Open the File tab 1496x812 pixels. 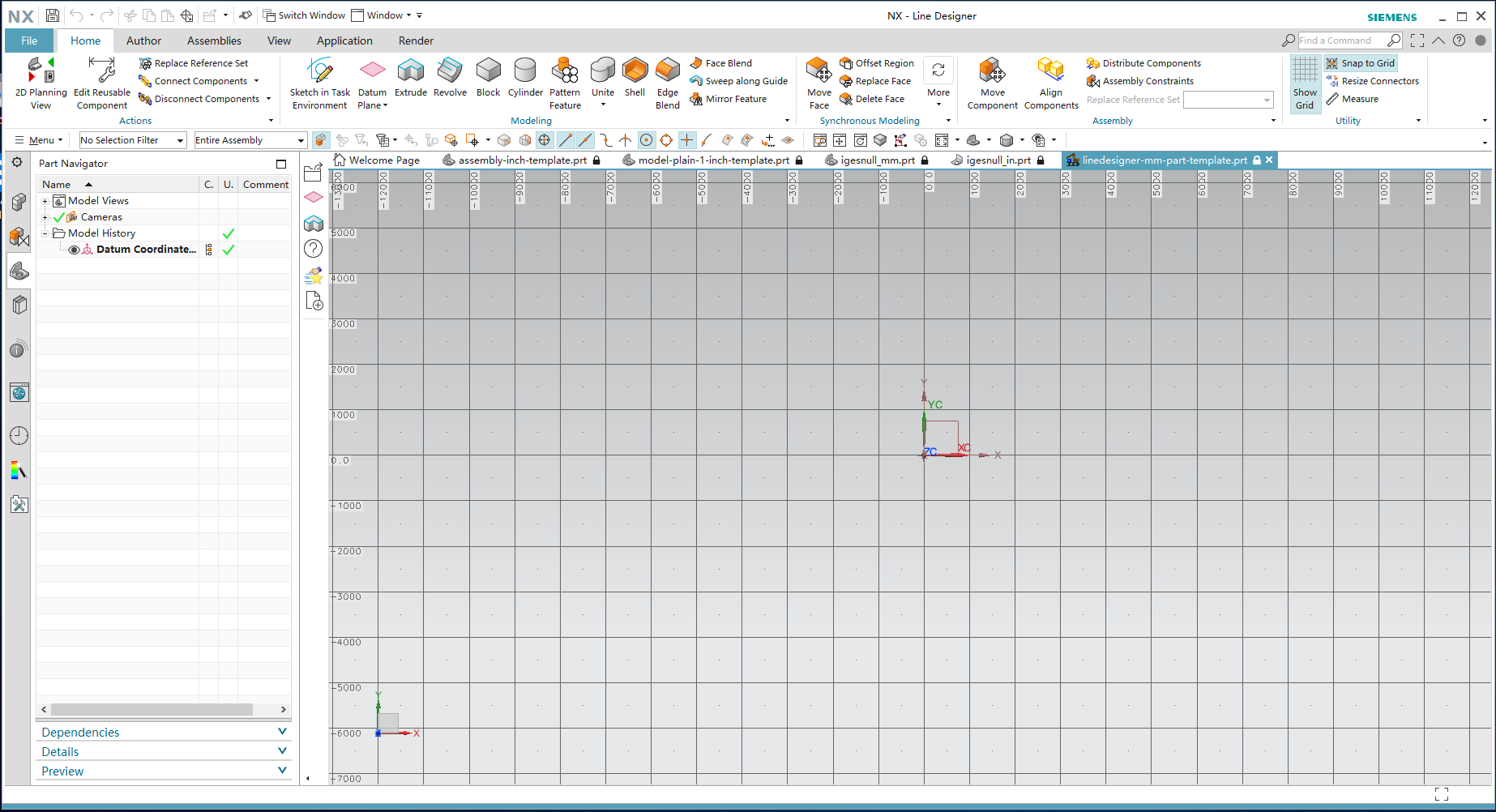(29, 41)
